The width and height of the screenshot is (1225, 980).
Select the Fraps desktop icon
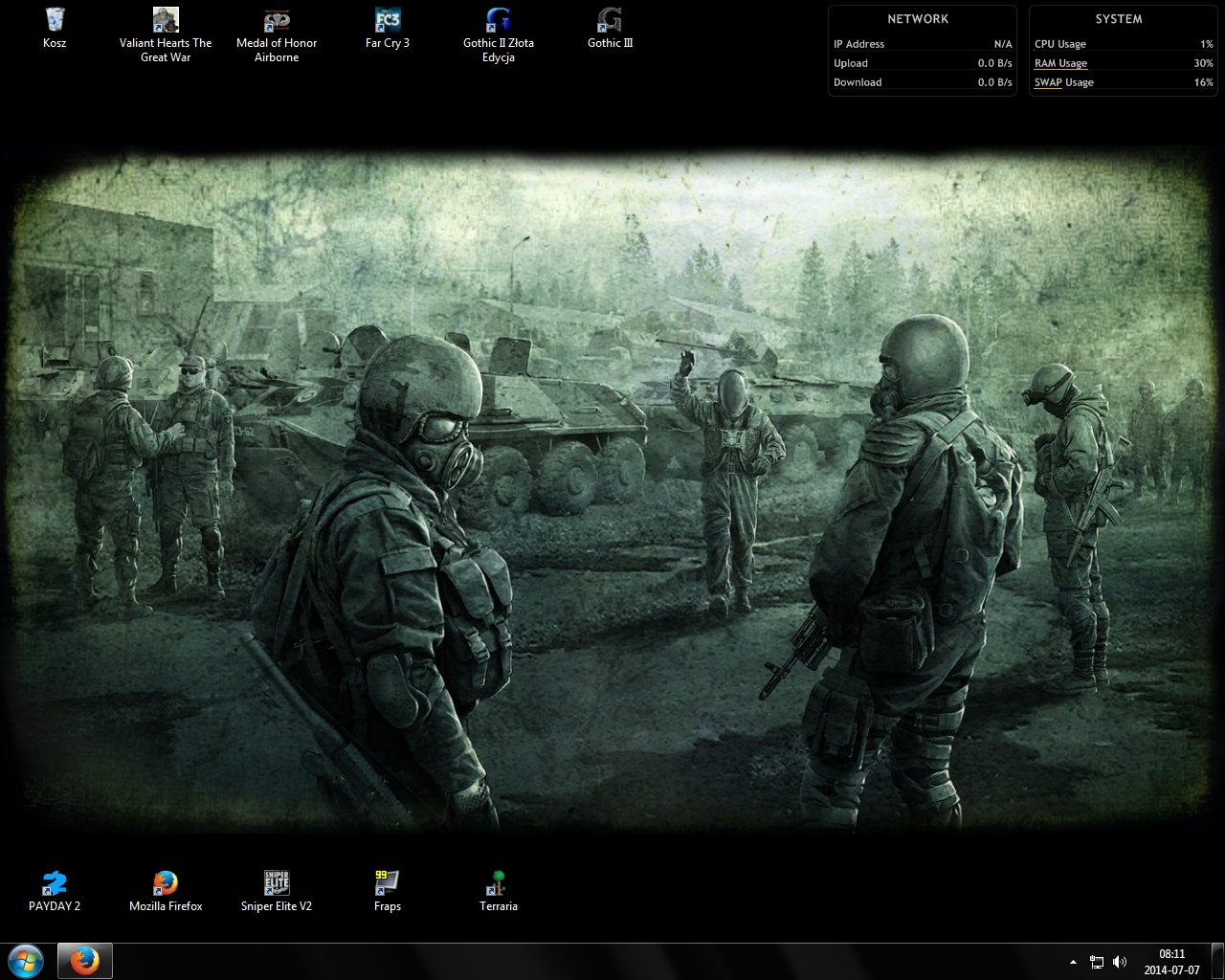coord(388,891)
